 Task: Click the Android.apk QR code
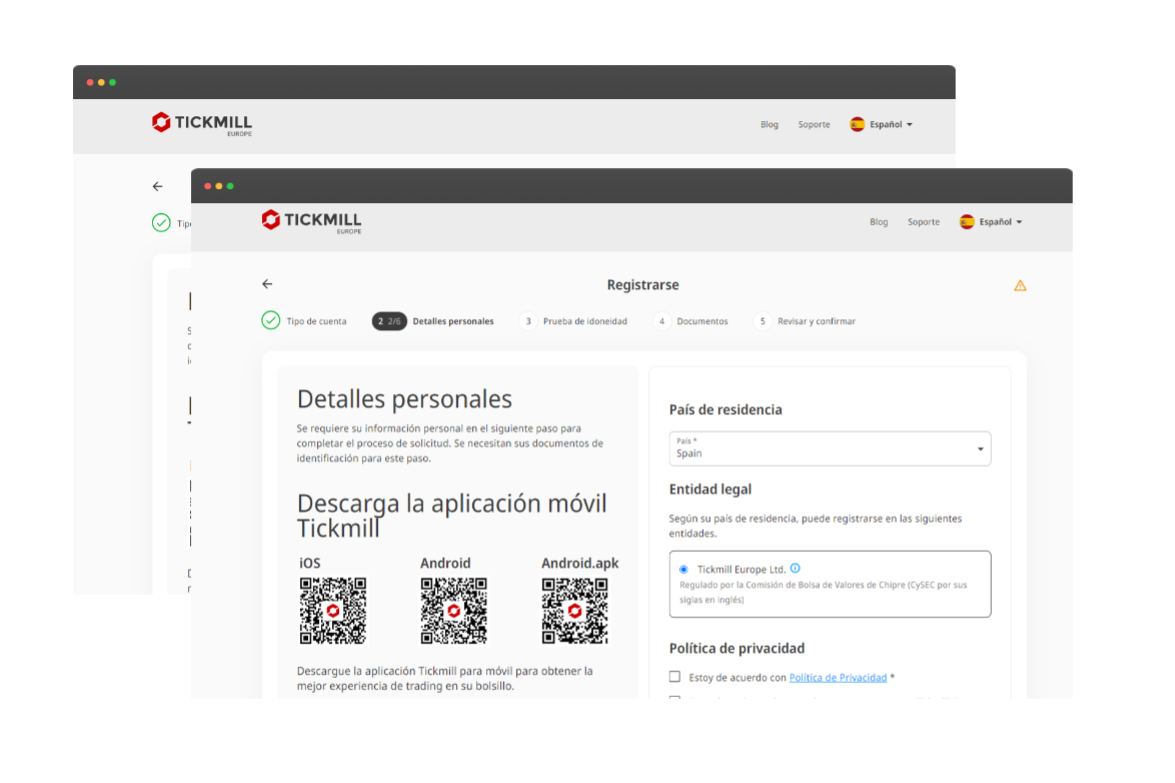(x=575, y=611)
